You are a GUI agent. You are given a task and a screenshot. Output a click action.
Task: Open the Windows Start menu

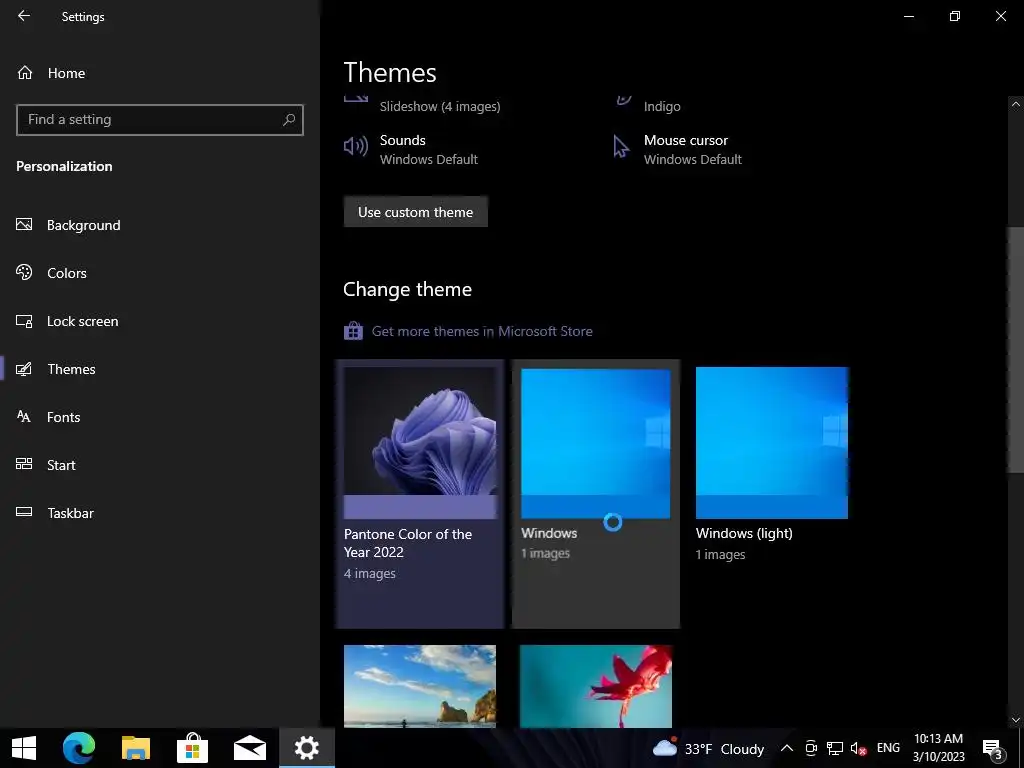(24, 748)
